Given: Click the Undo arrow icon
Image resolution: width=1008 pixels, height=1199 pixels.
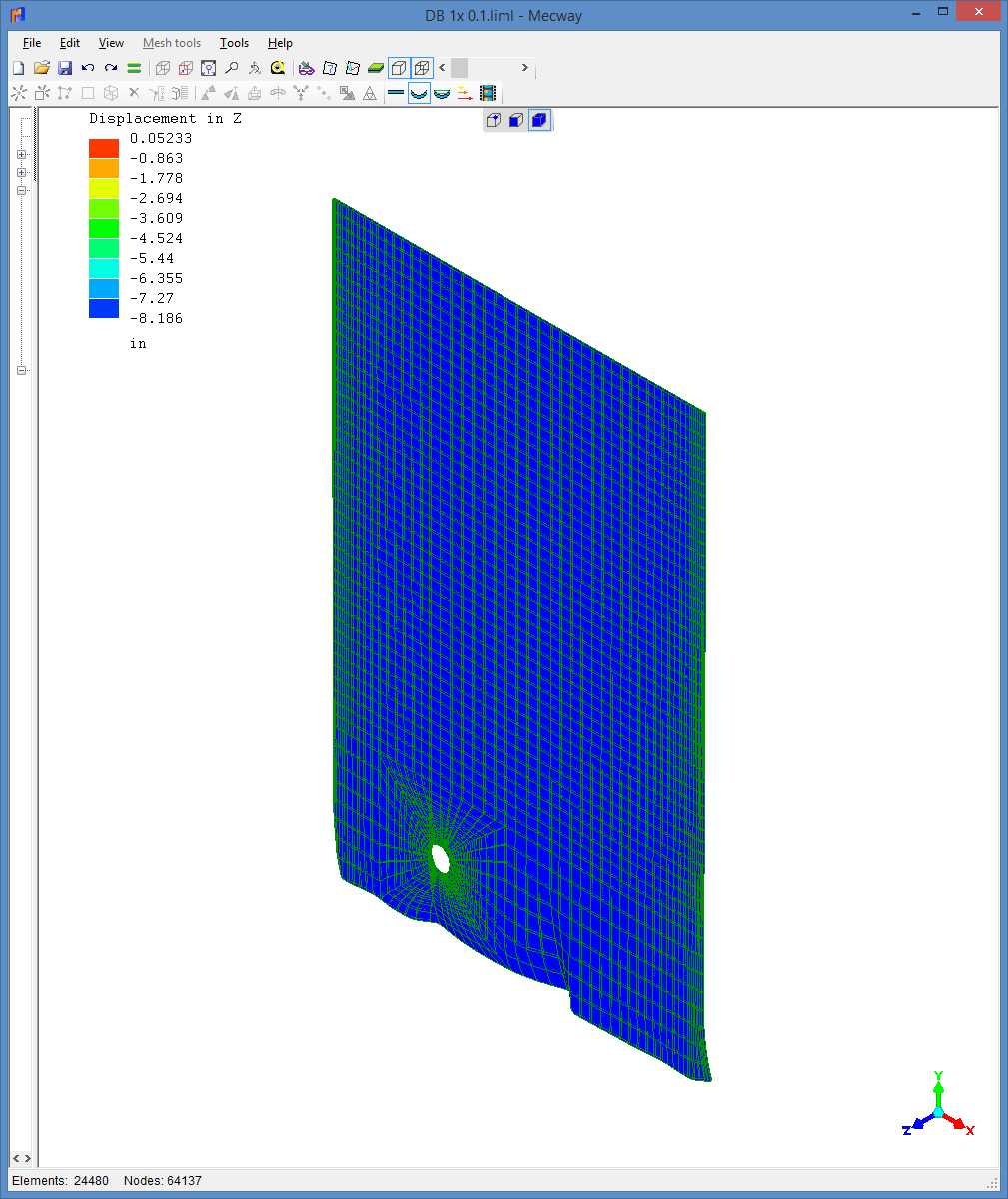Looking at the screenshot, I should pyautogui.click(x=88, y=68).
